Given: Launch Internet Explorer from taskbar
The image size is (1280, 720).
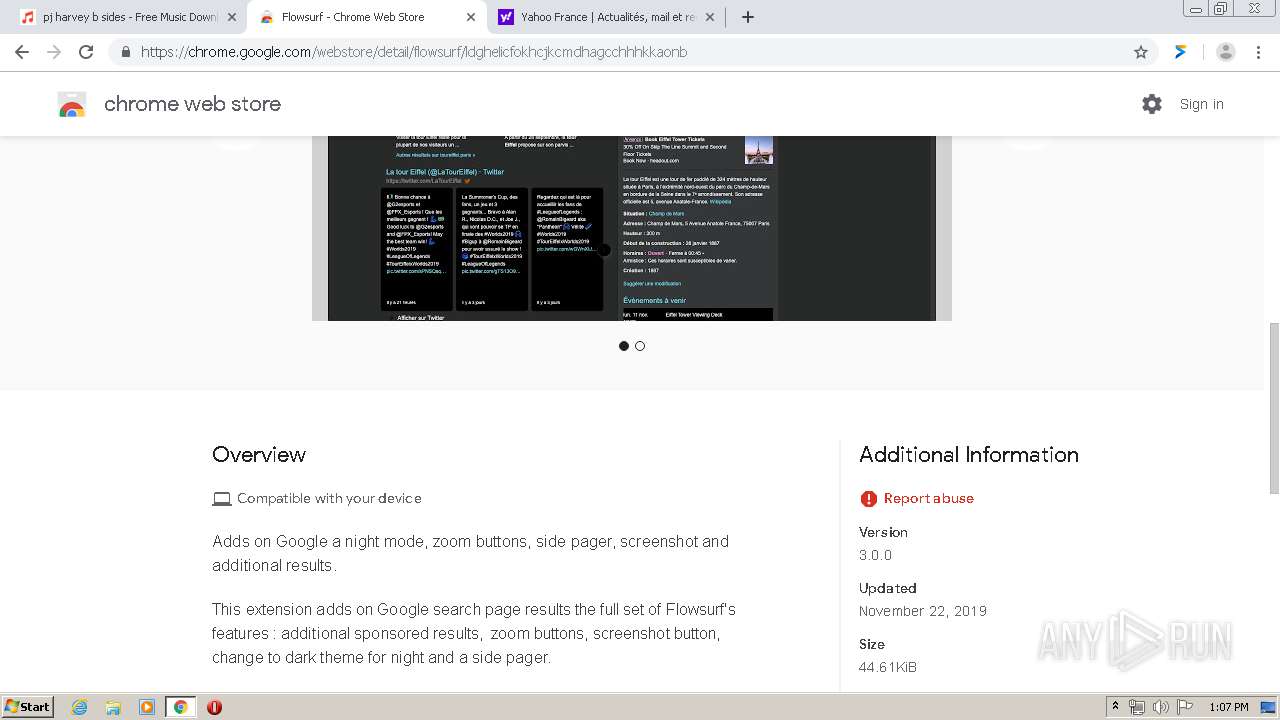Looking at the screenshot, I should click(79, 707).
